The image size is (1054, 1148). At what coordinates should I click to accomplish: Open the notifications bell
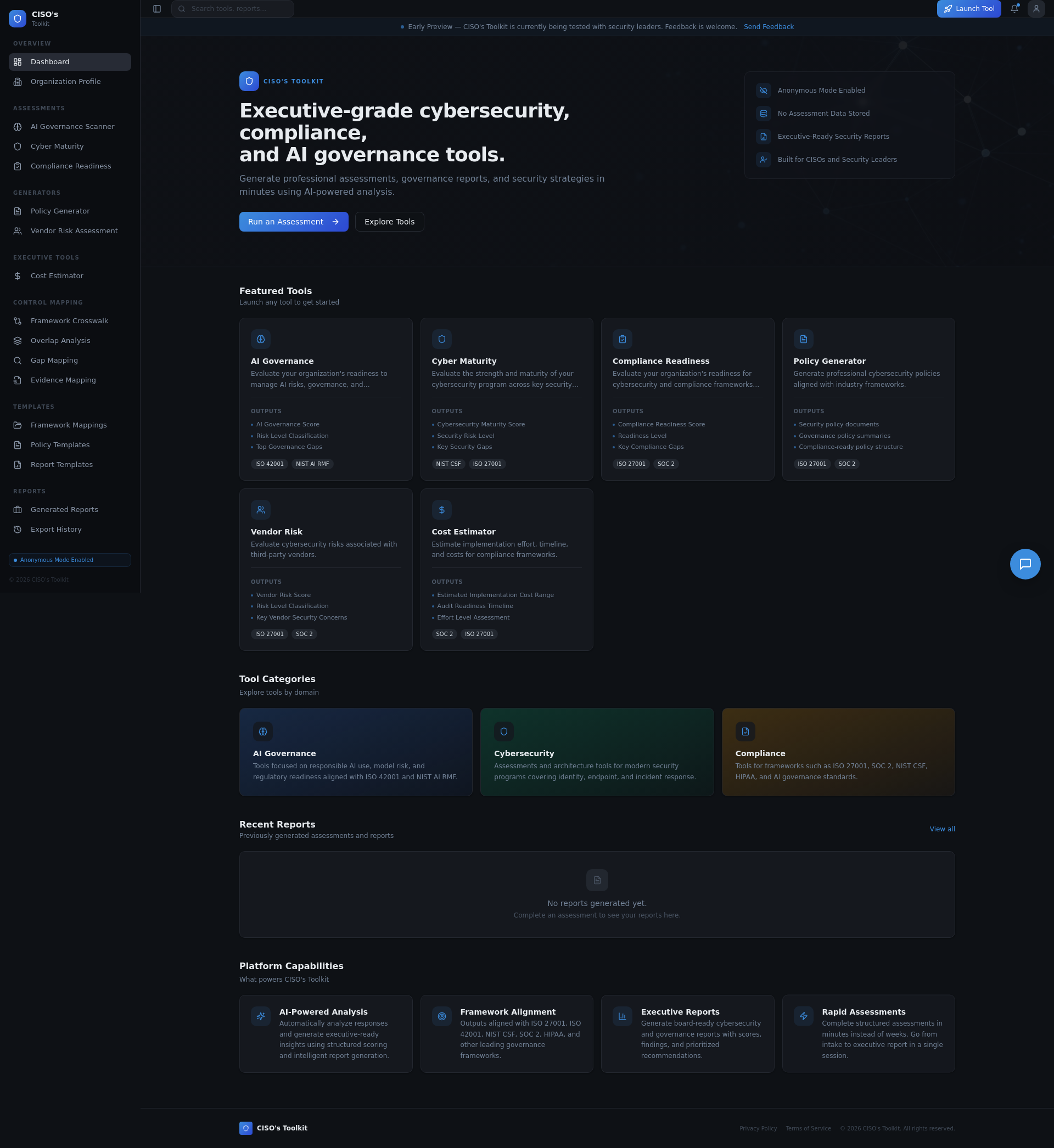(1014, 9)
